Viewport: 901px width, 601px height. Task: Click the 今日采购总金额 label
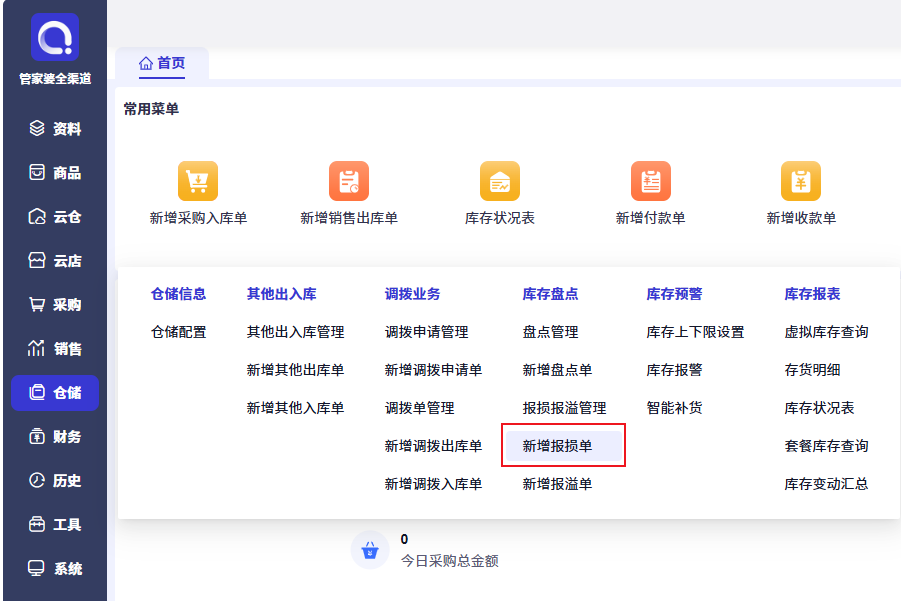click(x=449, y=561)
